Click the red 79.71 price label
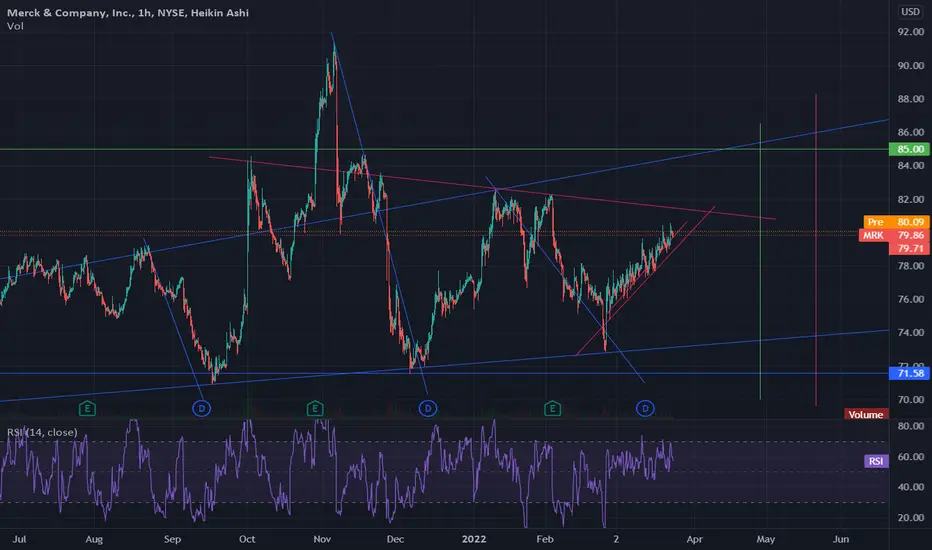Screen dimensions: 932x550 coord(909,249)
